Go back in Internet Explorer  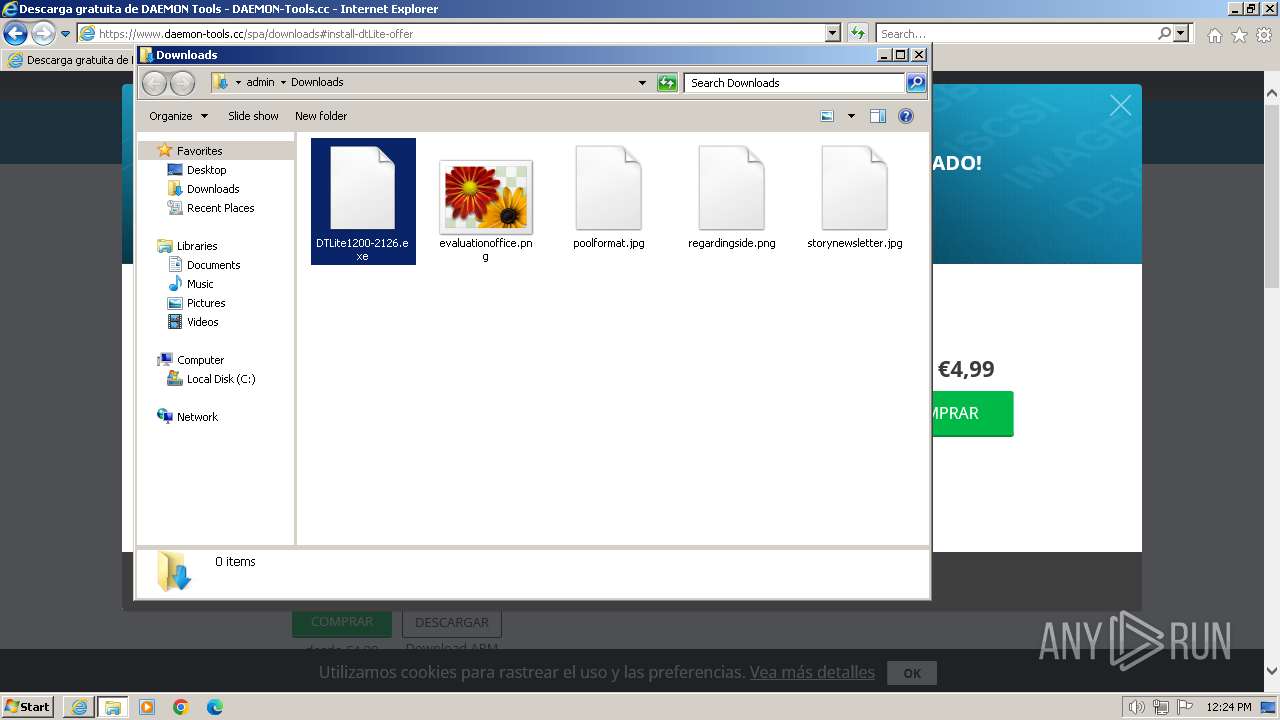click(x=15, y=33)
